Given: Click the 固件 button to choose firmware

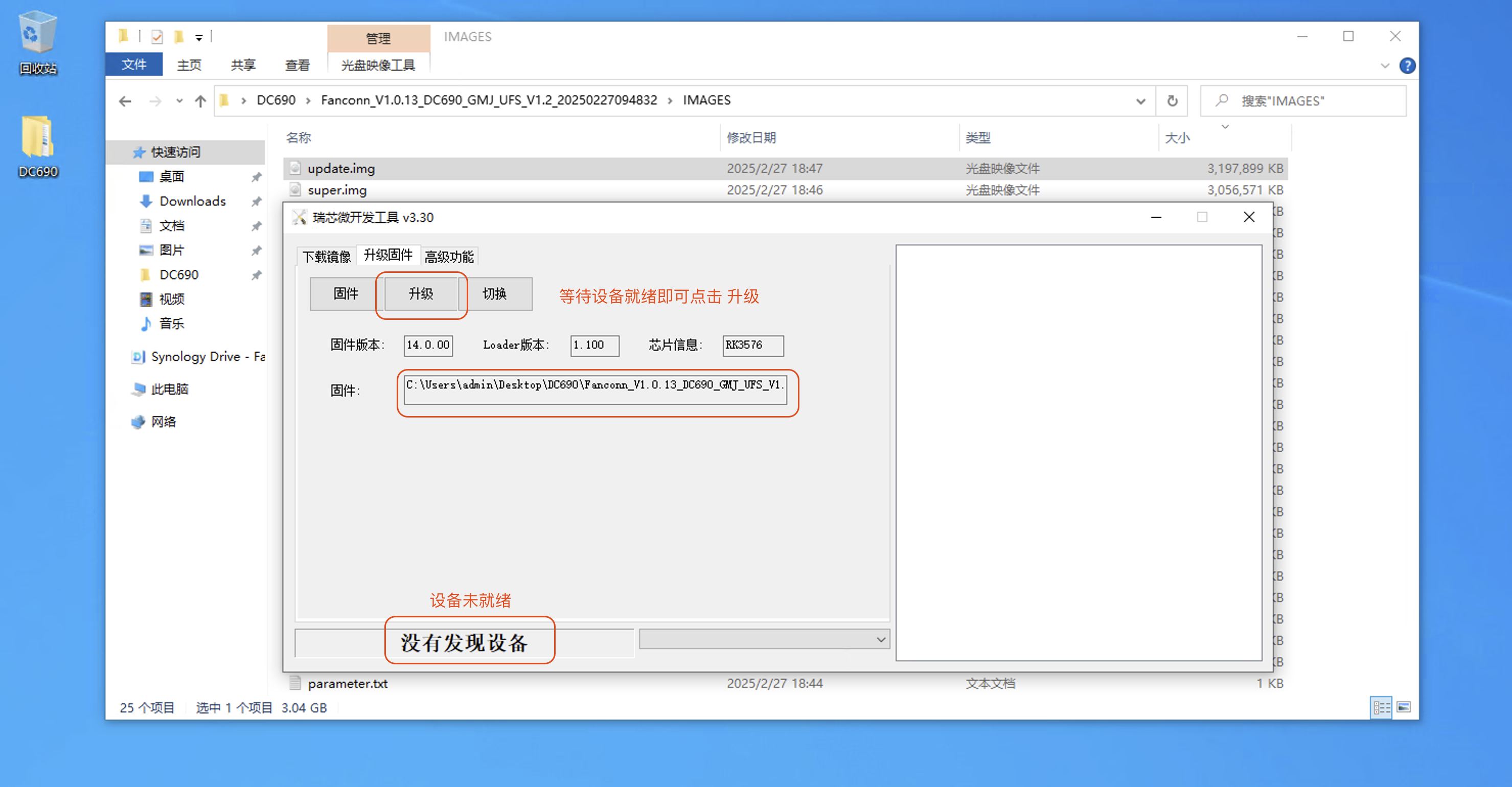Looking at the screenshot, I should point(346,293).
